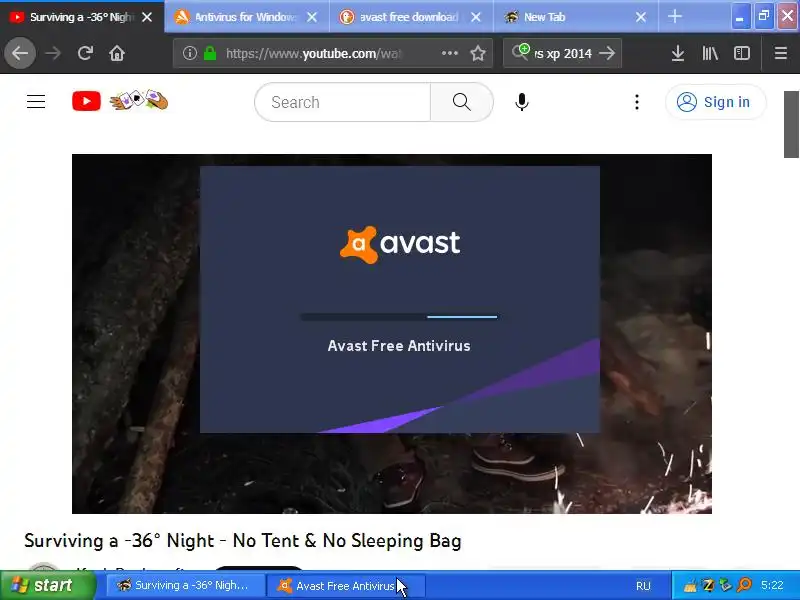Focus the YouTube Search field
800x600 pixels.
tap(343, 102)
